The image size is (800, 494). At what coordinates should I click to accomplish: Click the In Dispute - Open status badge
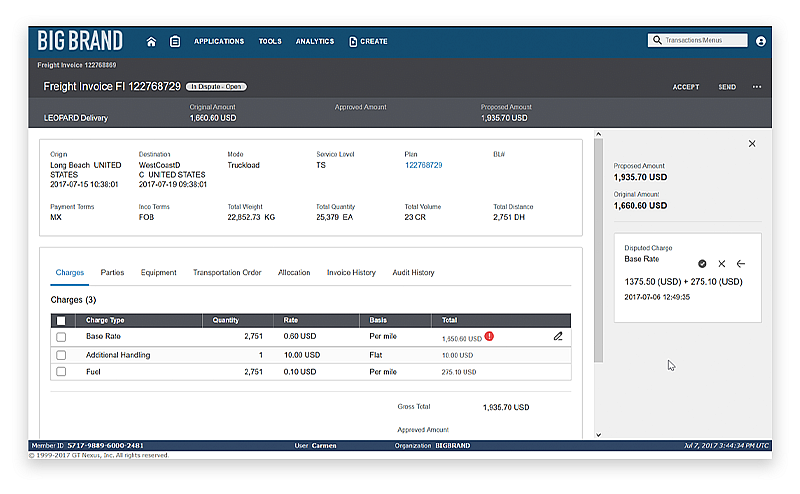[x=216, y=87]
